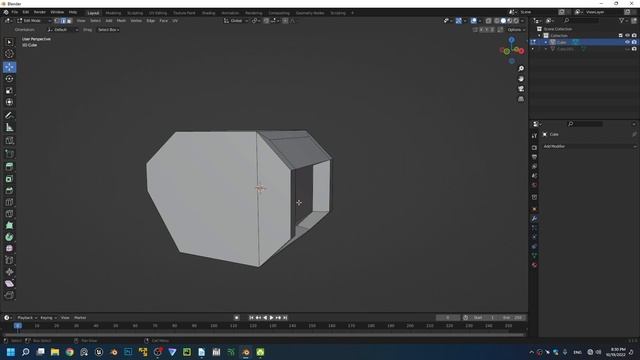The width and height of the screenshot is (640, 360).
Task: Enable edge select mode
Action: pyautogui.click(x=63, y=20)
